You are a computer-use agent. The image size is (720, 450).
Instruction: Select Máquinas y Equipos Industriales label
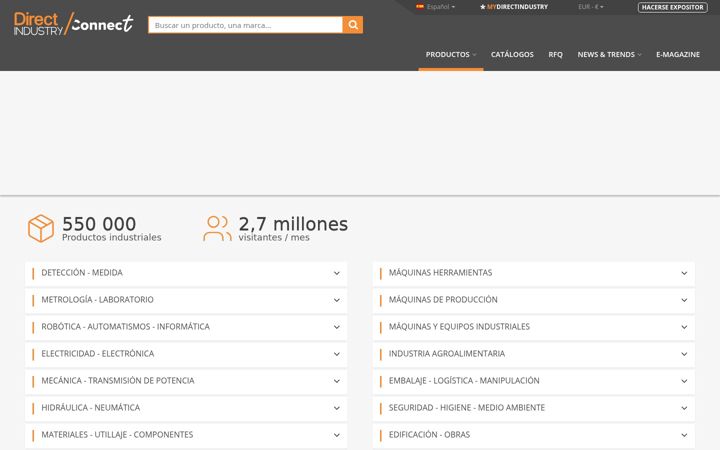pos(459,326)
